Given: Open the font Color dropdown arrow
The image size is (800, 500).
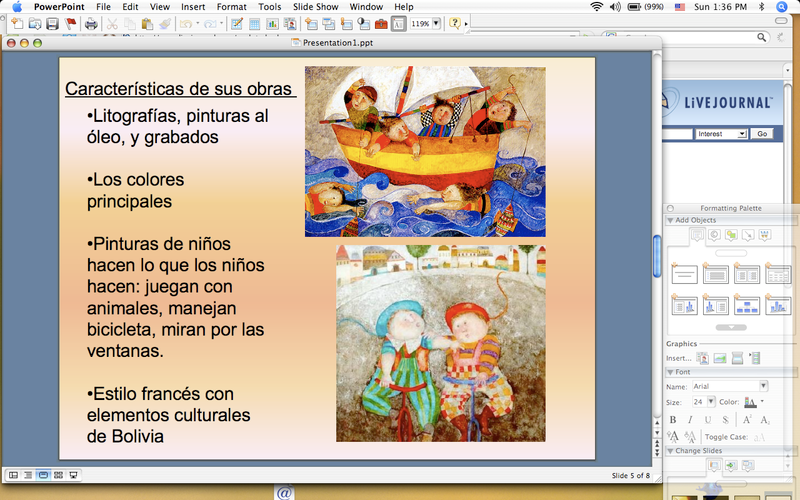Looking at the screenshot, I should (762, 402).
